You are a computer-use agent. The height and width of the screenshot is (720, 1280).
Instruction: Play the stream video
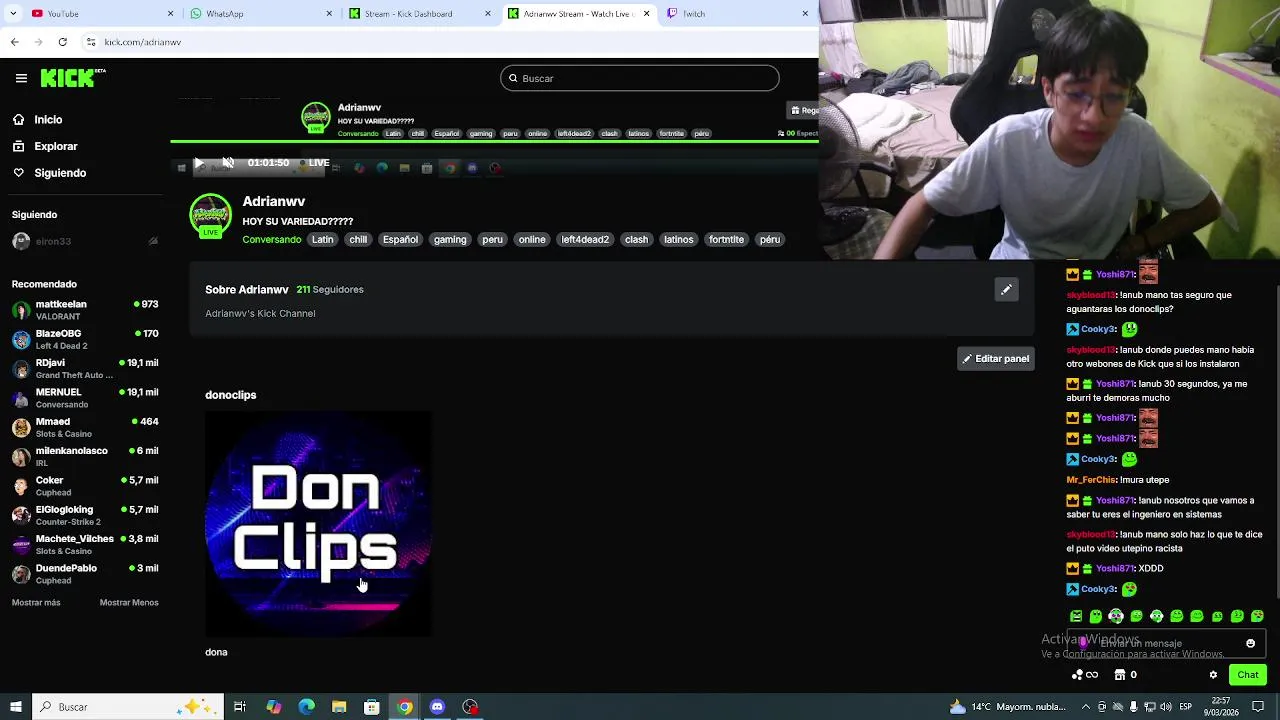(198, 163)
